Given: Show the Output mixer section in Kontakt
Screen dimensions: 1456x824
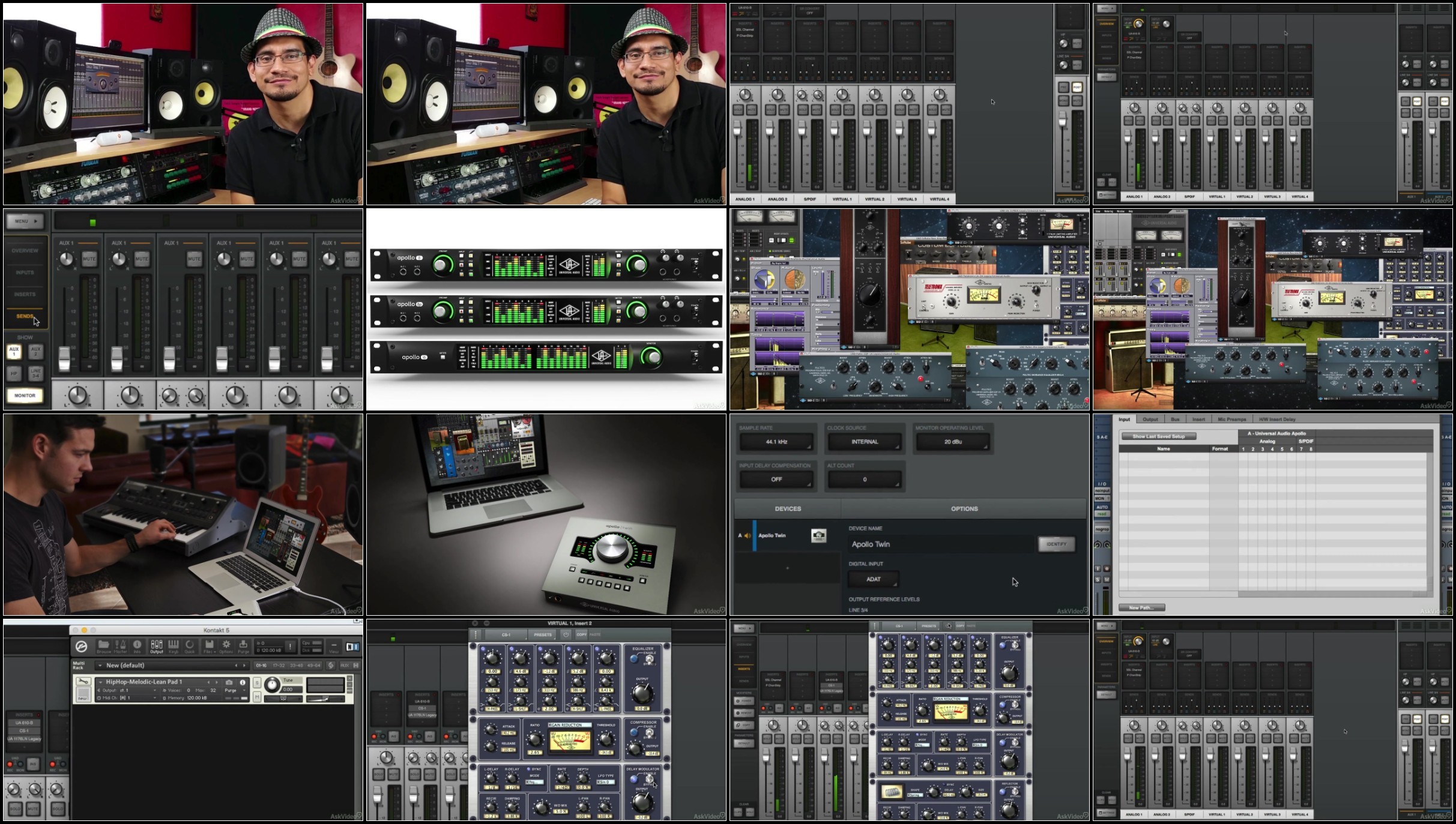Looking at the screenshot, I should [157, 646].
